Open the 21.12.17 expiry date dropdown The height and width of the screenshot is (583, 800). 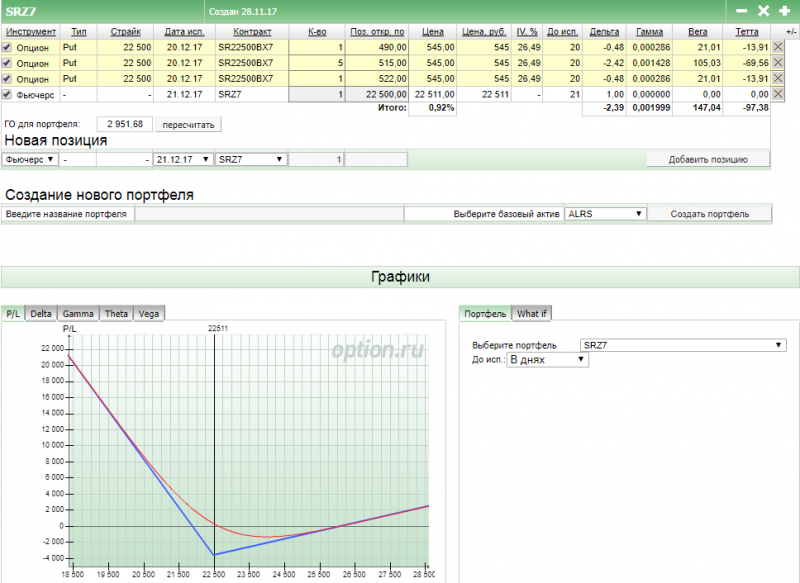click(x=183, y=159)
